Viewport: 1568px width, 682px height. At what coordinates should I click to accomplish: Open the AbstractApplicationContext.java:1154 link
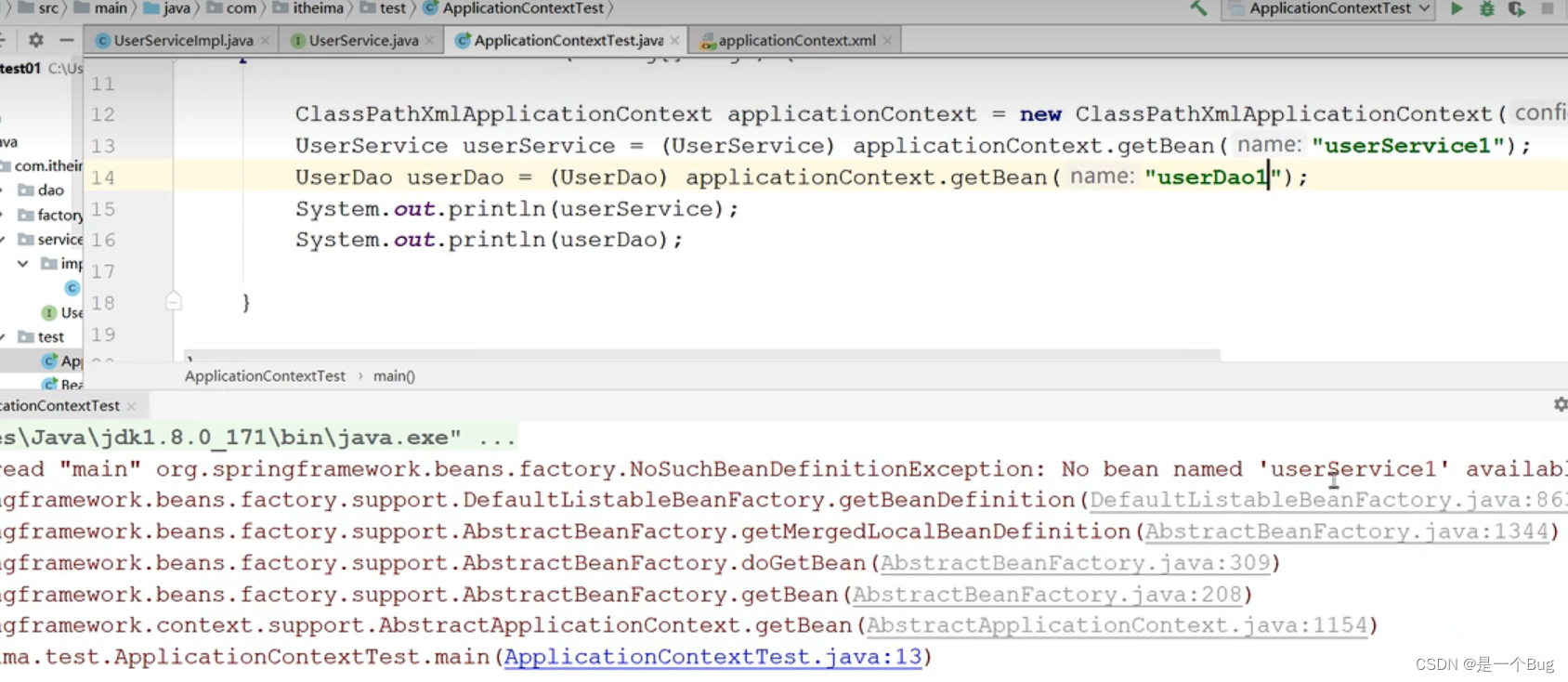pyautogui.click(x=1117, y=626)
